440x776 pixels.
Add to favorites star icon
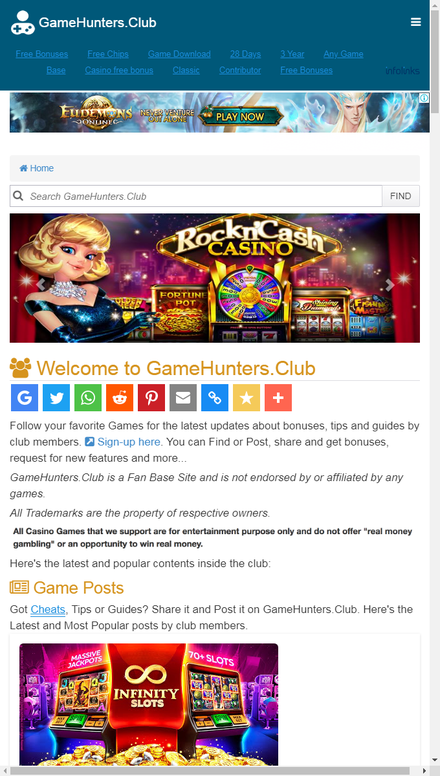point(246,397)
